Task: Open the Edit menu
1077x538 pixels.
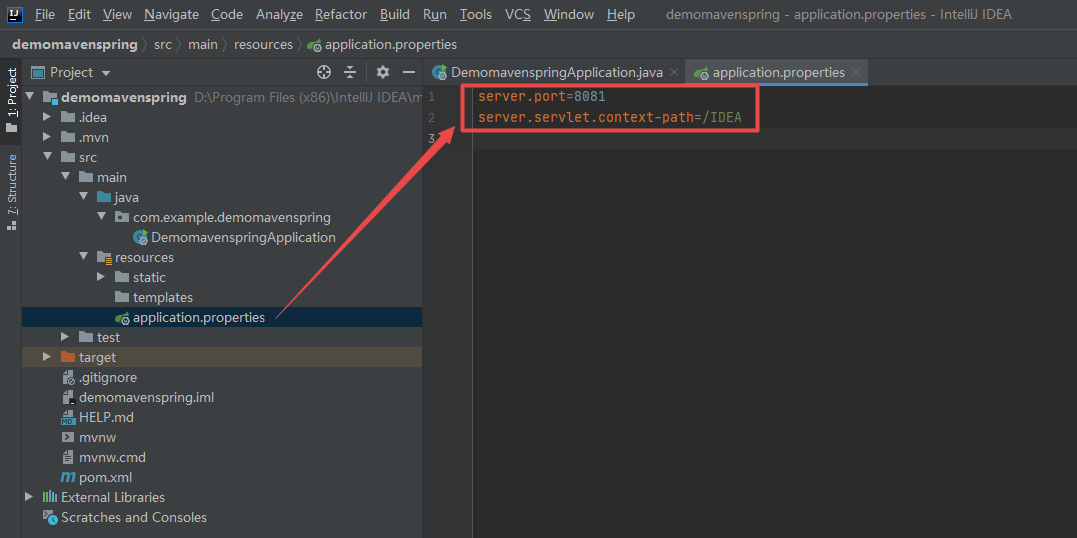Action: click(x=80, y=14)
